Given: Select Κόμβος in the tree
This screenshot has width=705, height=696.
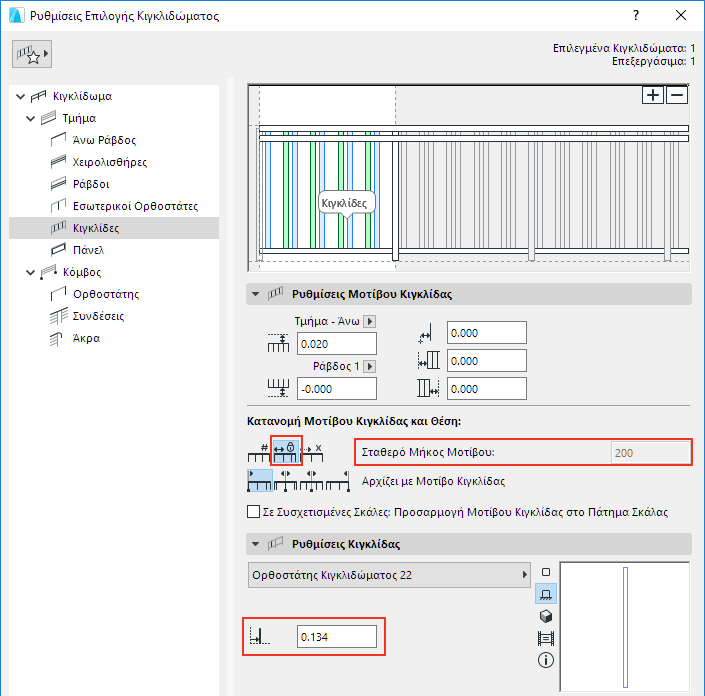Looking at the screenshot, I should click(x=82, y=272).
